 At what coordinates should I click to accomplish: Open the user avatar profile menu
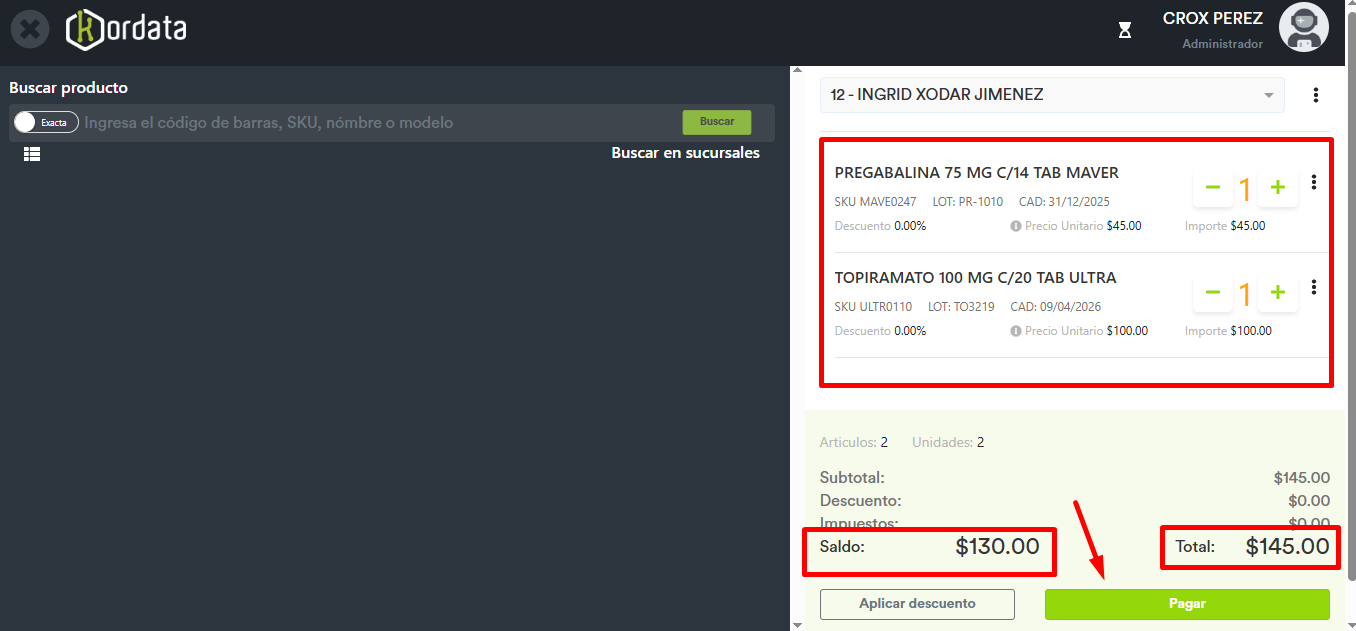tap(1303, 28)
